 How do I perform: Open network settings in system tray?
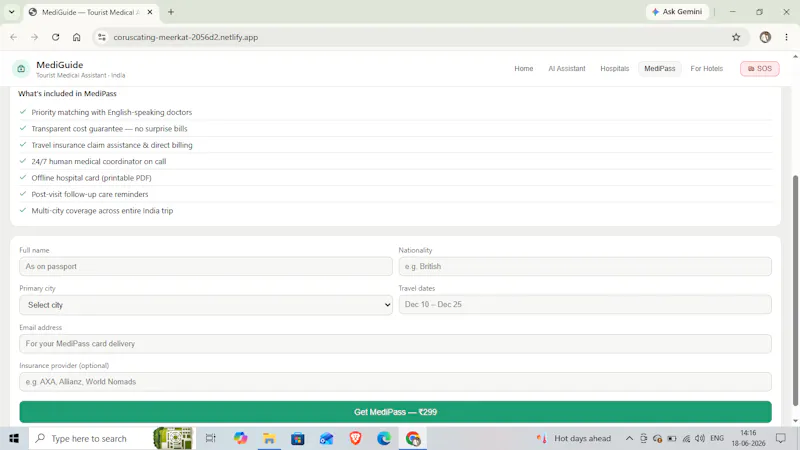pos(686,438)
